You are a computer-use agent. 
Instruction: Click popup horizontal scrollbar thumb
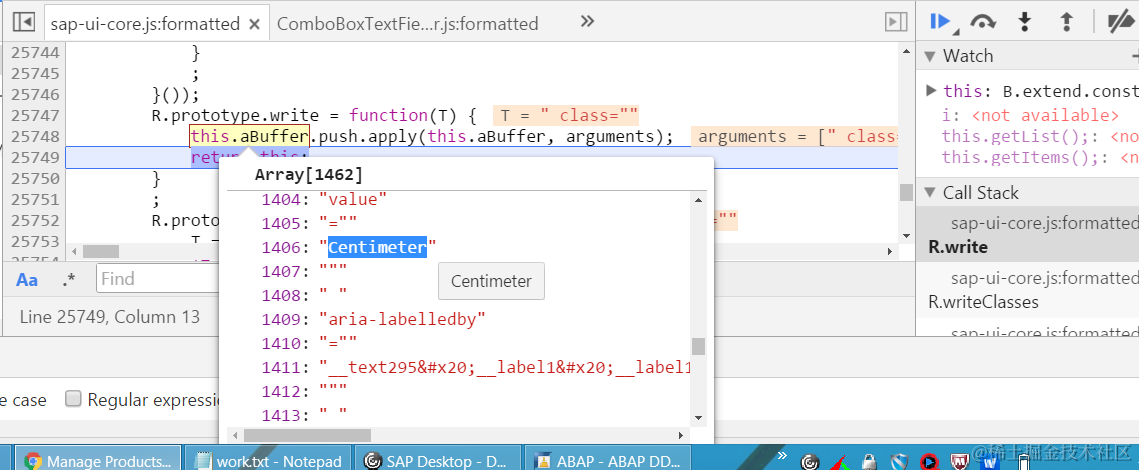[x=307, y=435]
